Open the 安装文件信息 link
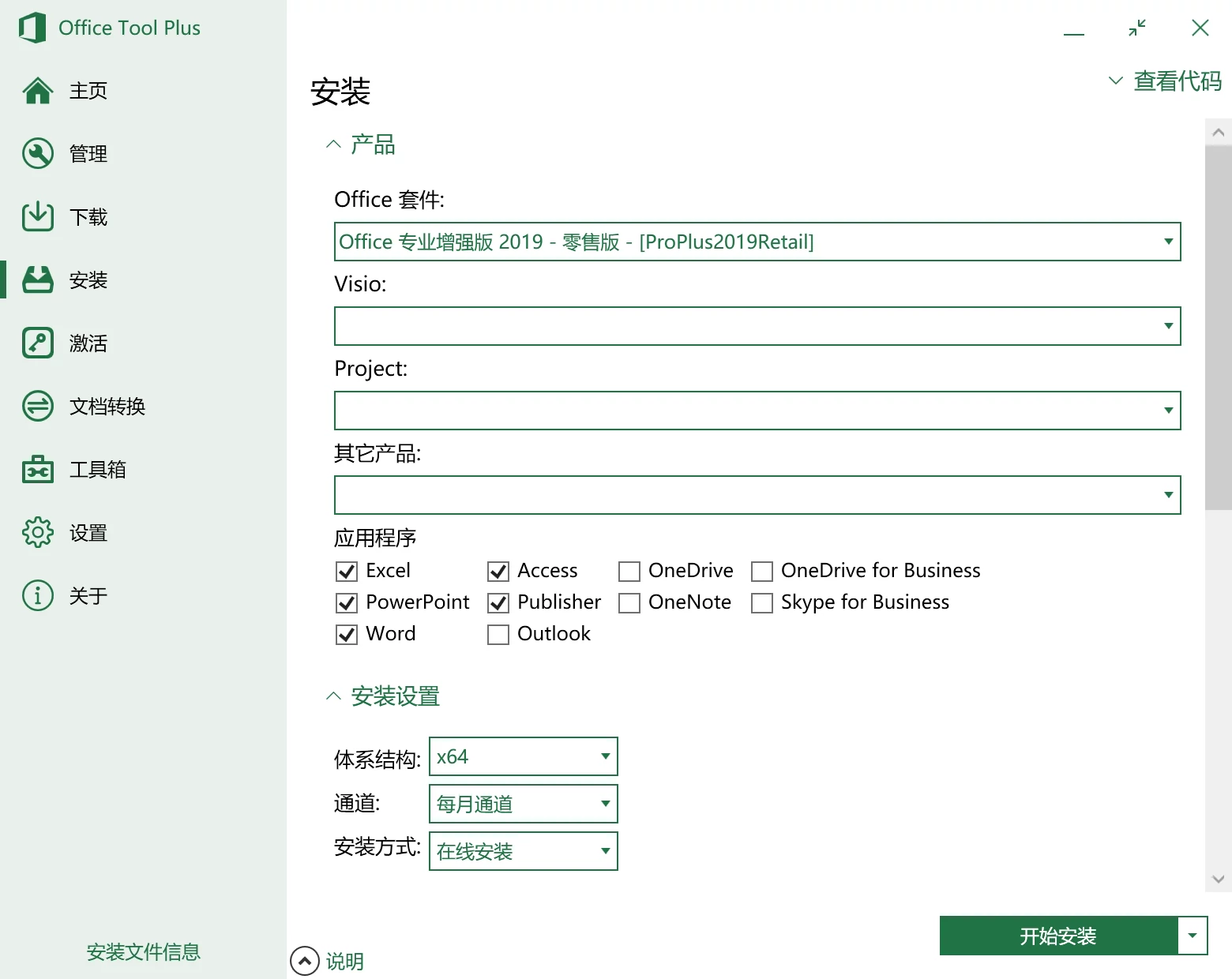 [144, 952]
